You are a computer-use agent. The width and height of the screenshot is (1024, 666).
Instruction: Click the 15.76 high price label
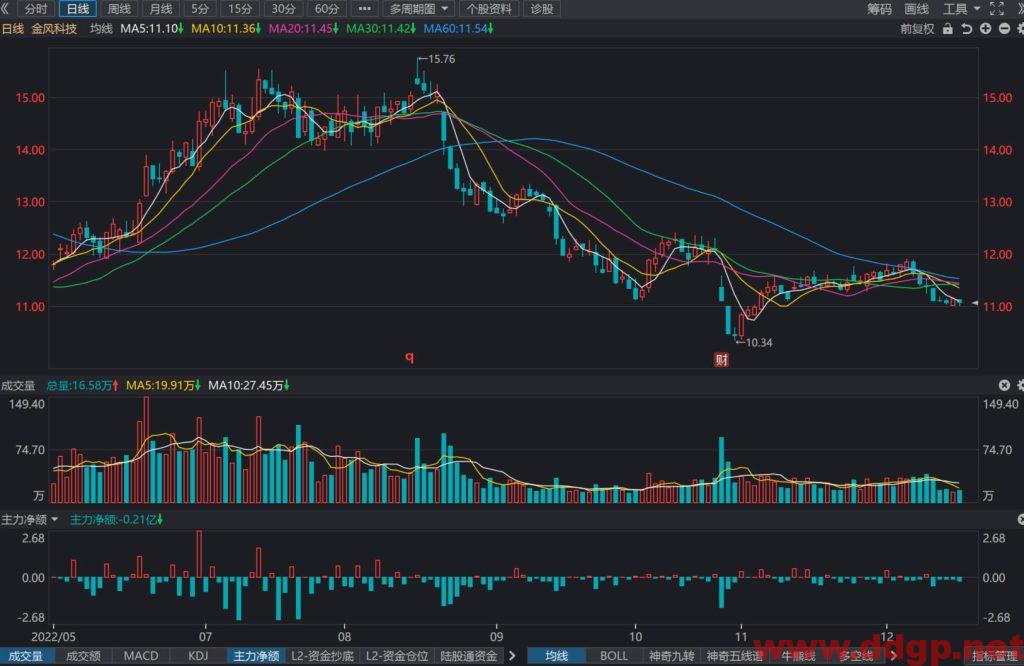pyautogui.click(x=441, y=59)
